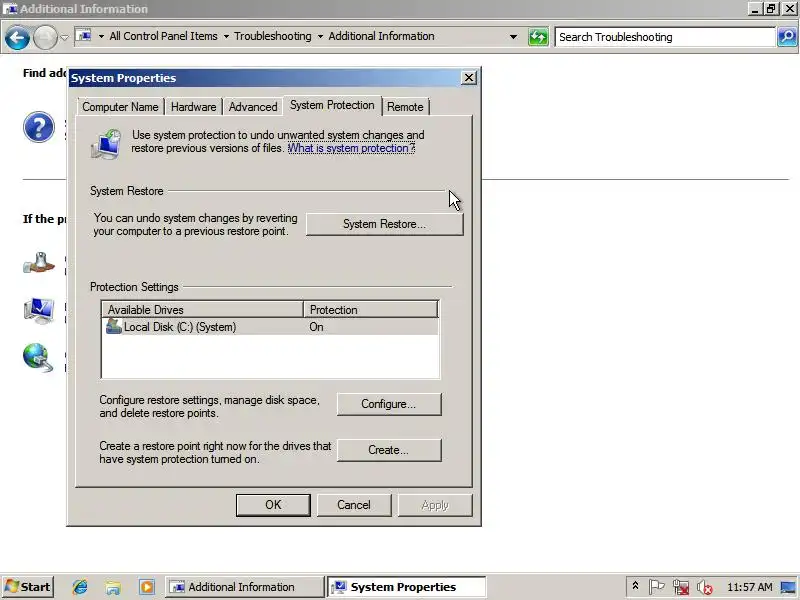
Task: Focus the Search Troubleshooting field
Action: 664,37
